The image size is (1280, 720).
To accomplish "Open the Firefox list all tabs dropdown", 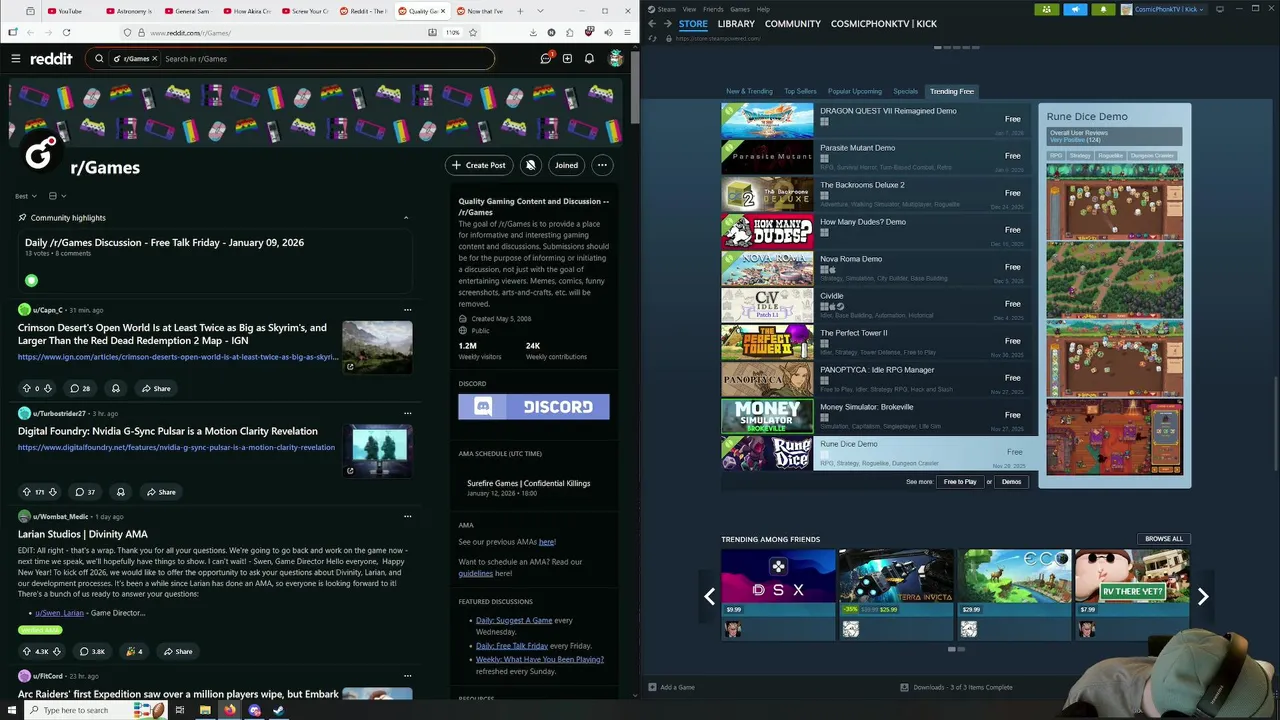I will pos(539,11).
